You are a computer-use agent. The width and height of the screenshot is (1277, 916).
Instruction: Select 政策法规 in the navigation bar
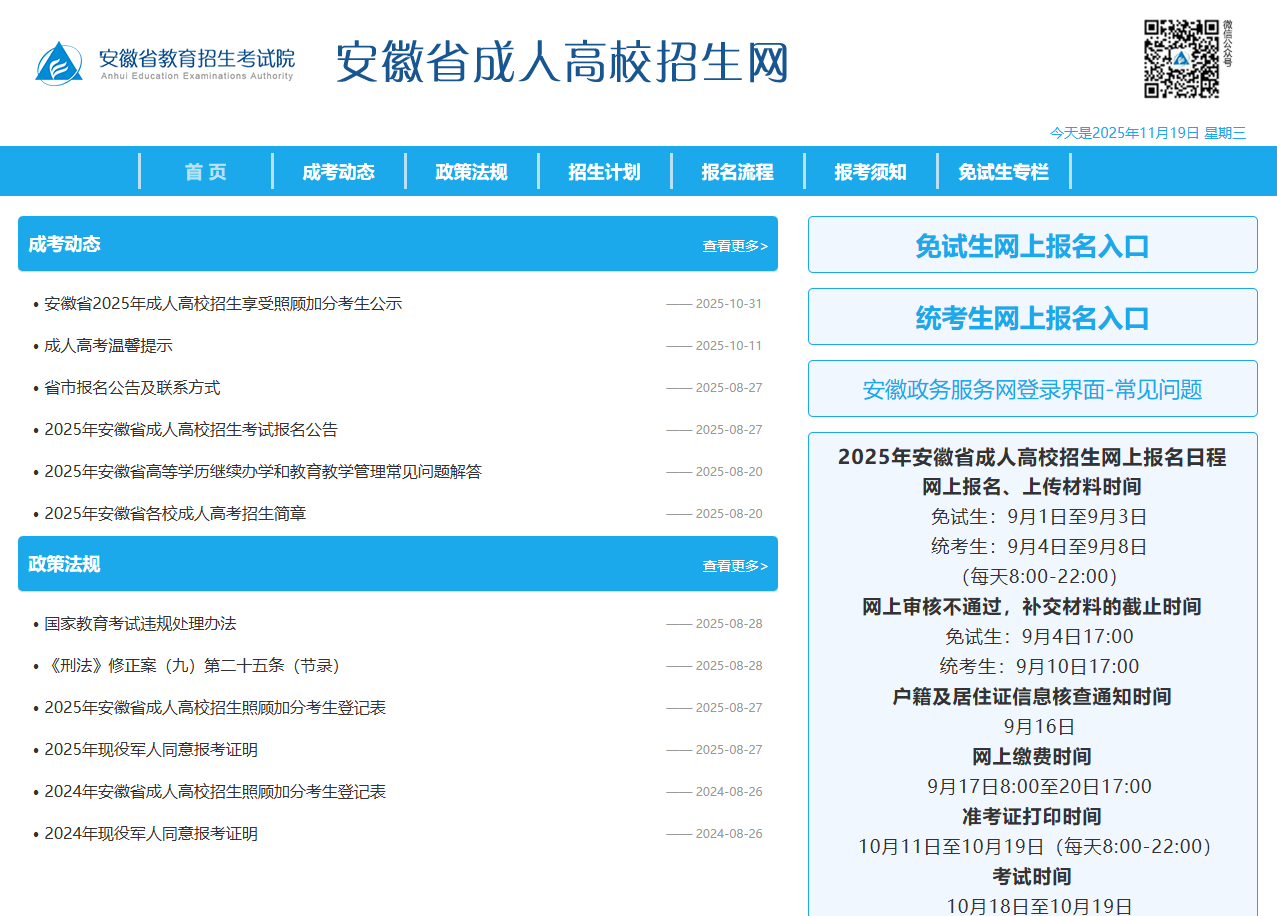[x=471, y=172]
